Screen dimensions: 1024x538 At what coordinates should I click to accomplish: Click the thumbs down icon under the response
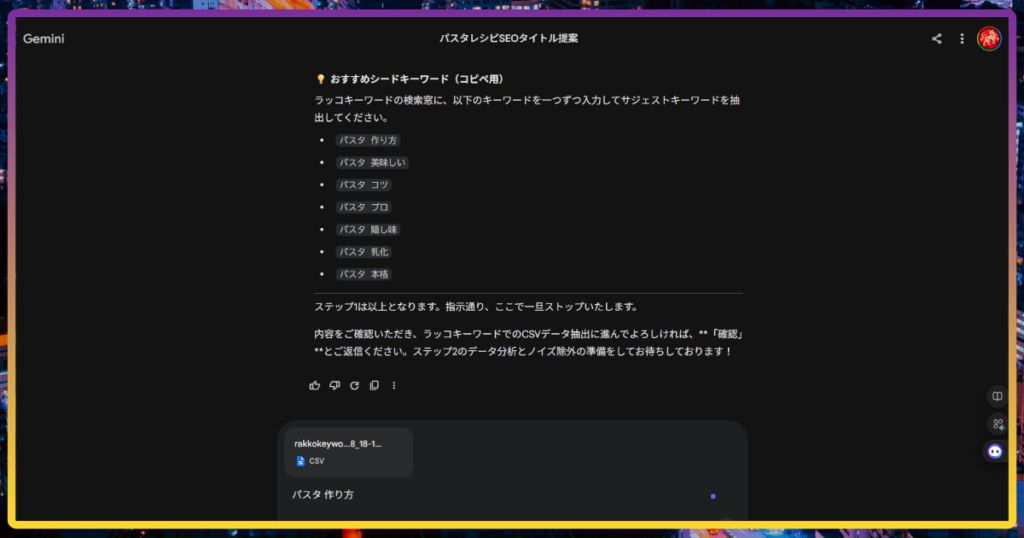pos(335,385)
